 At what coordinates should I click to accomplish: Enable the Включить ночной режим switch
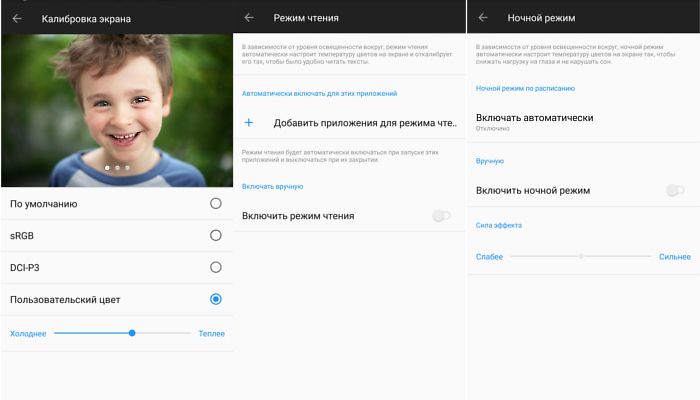(675, 190)
